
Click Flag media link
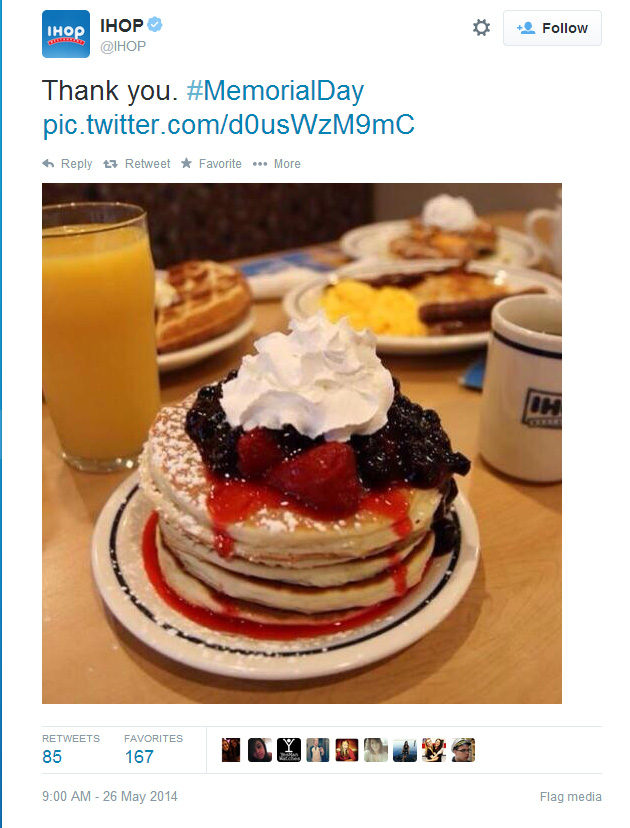[570, 796]
